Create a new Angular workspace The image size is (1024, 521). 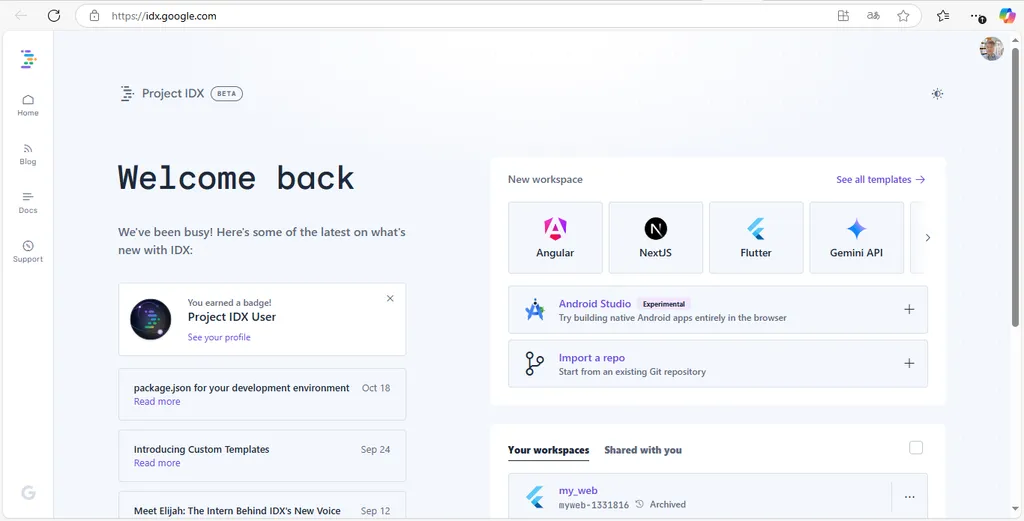(x=555, y=238)
